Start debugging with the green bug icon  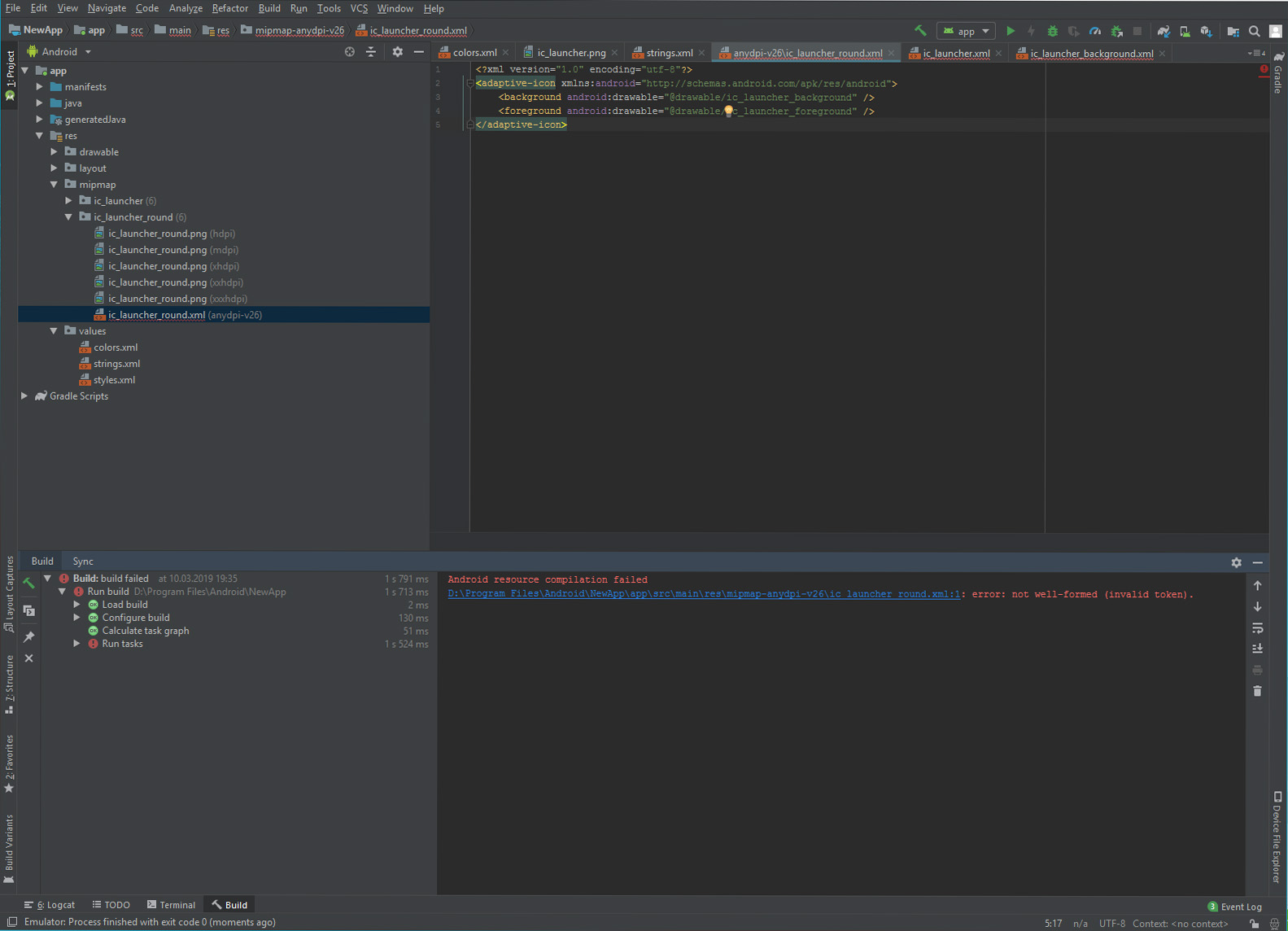1052,31
